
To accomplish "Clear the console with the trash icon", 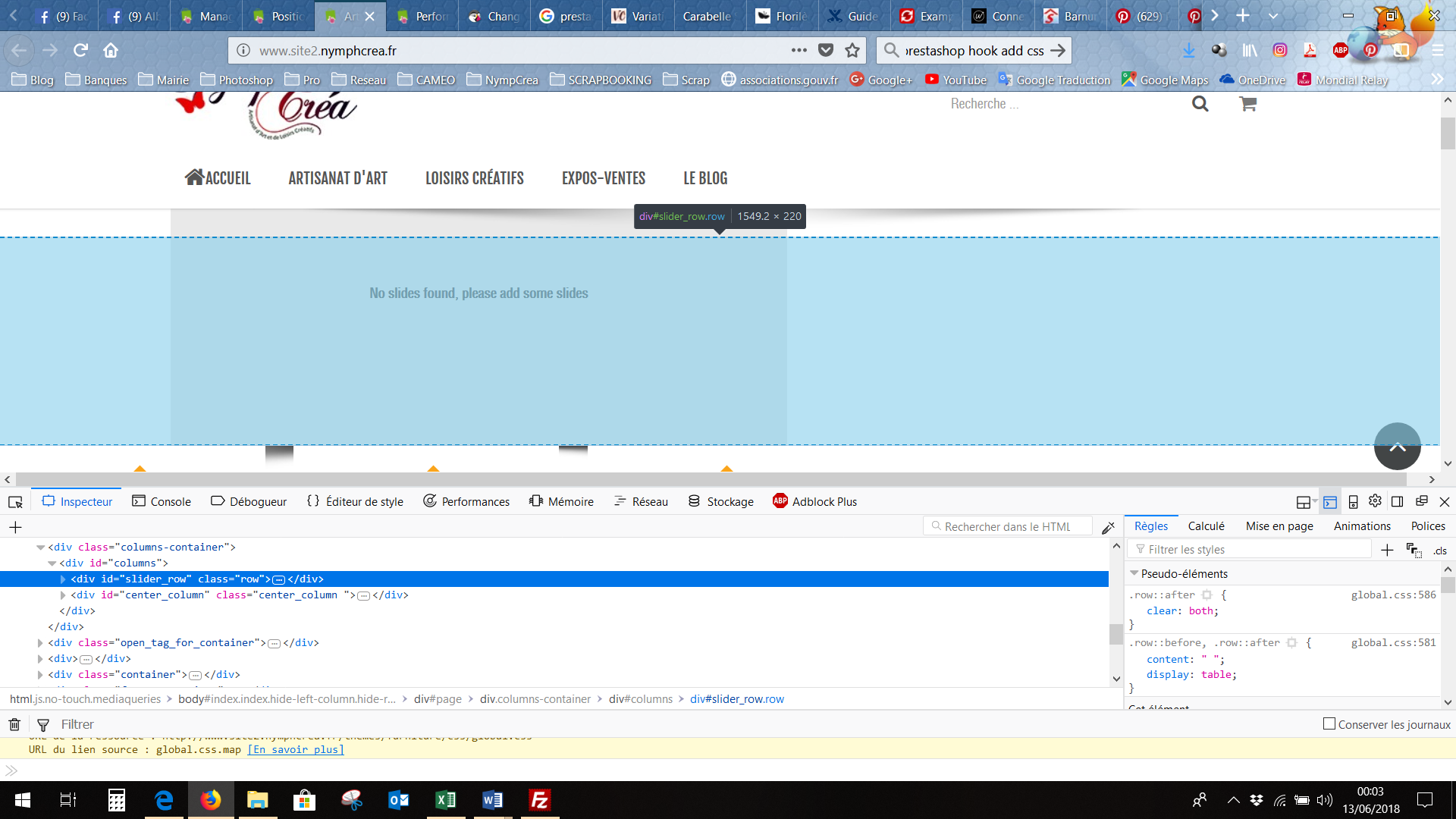I will tap(14, 724).
